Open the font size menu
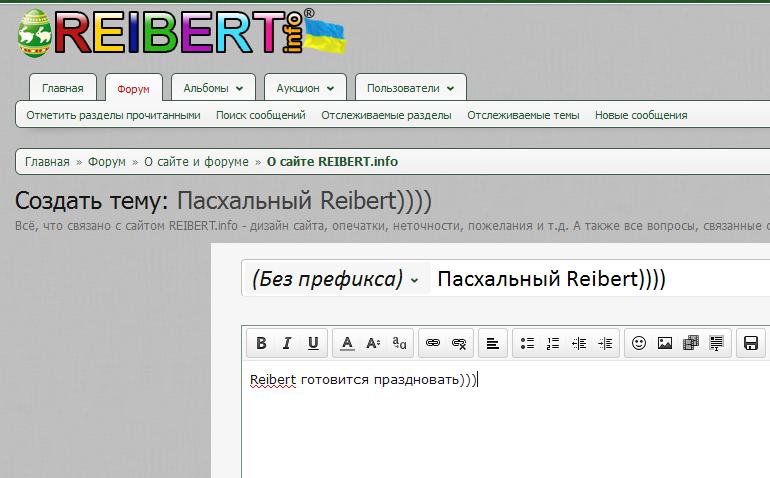The width and height of the screenshot is (770, 478). click(373, 343)
